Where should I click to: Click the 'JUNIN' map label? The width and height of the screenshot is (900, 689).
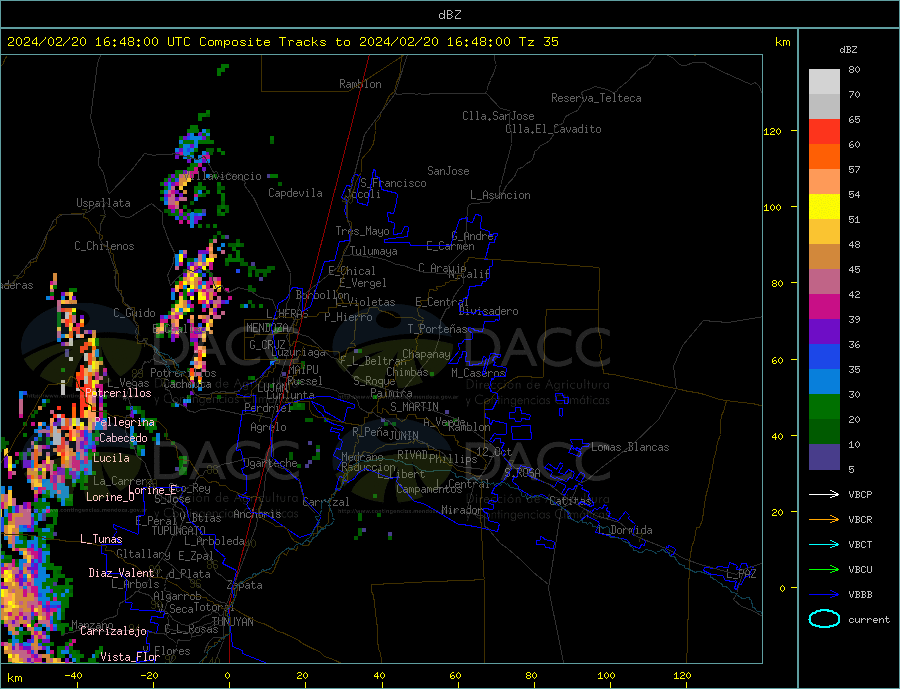pos(404,436)
